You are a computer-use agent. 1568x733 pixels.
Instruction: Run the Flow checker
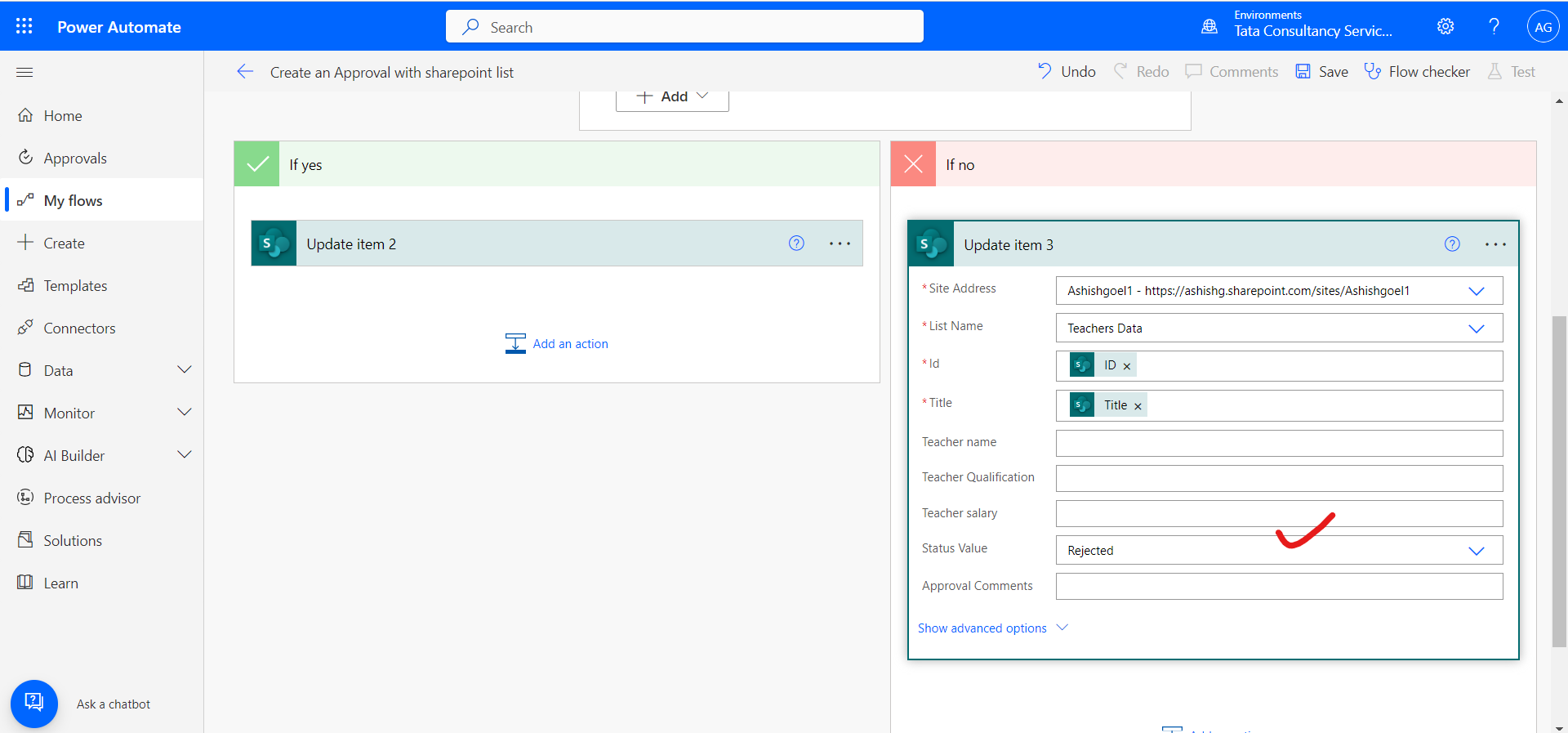tap(1418, 72)
